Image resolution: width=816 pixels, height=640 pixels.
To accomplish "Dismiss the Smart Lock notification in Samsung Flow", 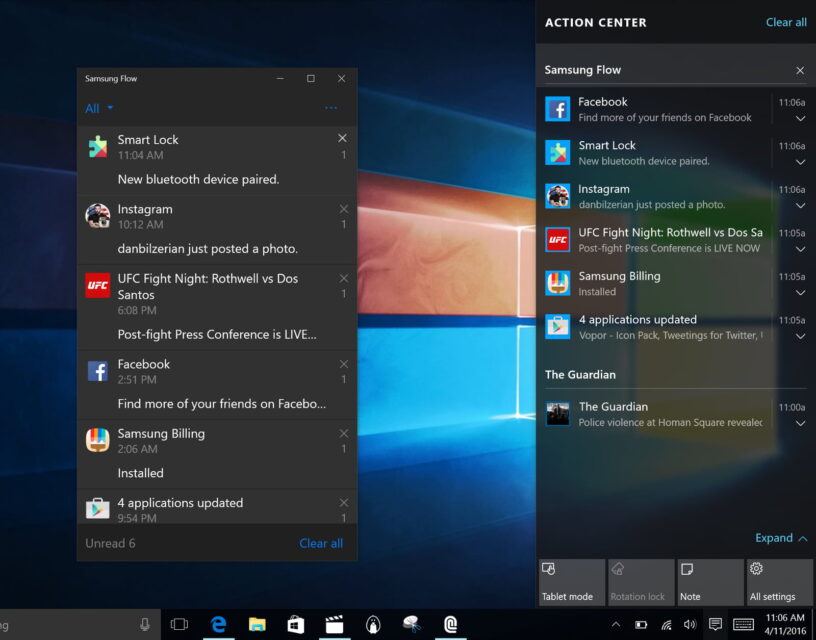I will coord(342,138).
